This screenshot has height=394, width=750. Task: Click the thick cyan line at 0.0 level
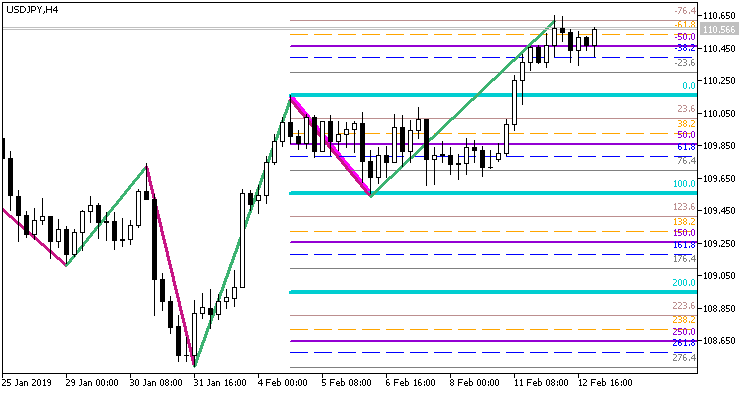click(493, 95)
